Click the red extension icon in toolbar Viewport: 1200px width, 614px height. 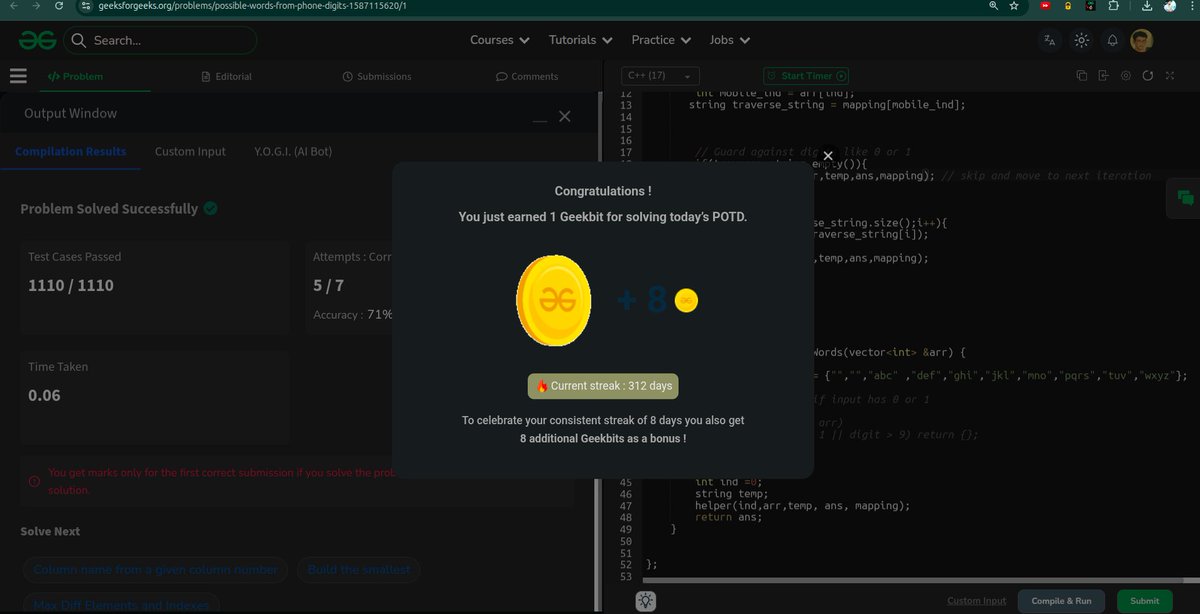[x=1045, y=6]
